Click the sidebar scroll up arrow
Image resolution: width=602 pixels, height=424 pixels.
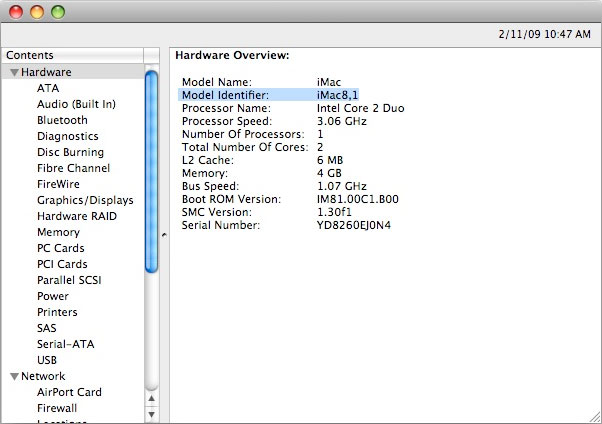pyautogui.click(x=152, y=398)
